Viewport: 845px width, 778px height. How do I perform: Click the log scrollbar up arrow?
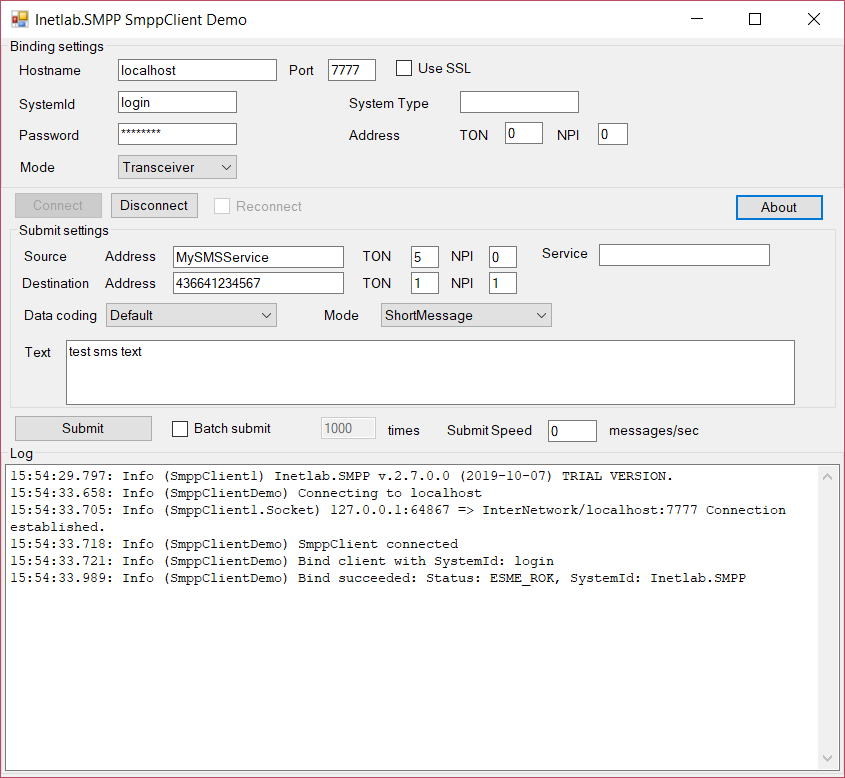coord(828,477)
